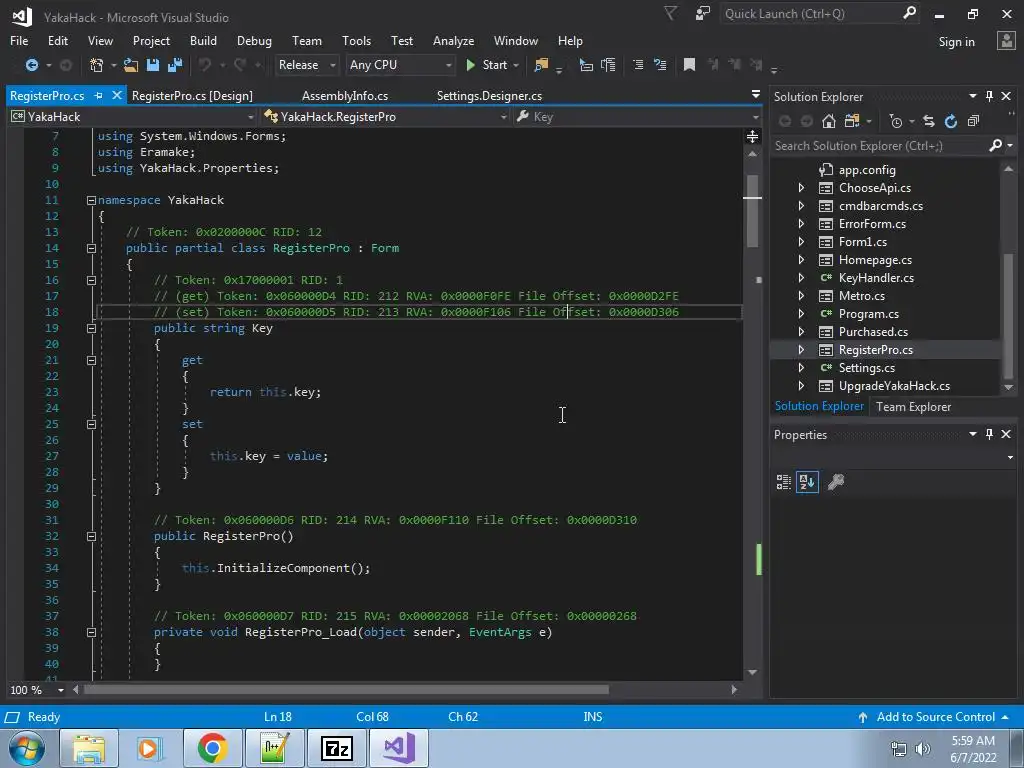Screen dimensions: 1024x768
Task: Open the YakaHack project navigation dropdown
Action: 133,117
